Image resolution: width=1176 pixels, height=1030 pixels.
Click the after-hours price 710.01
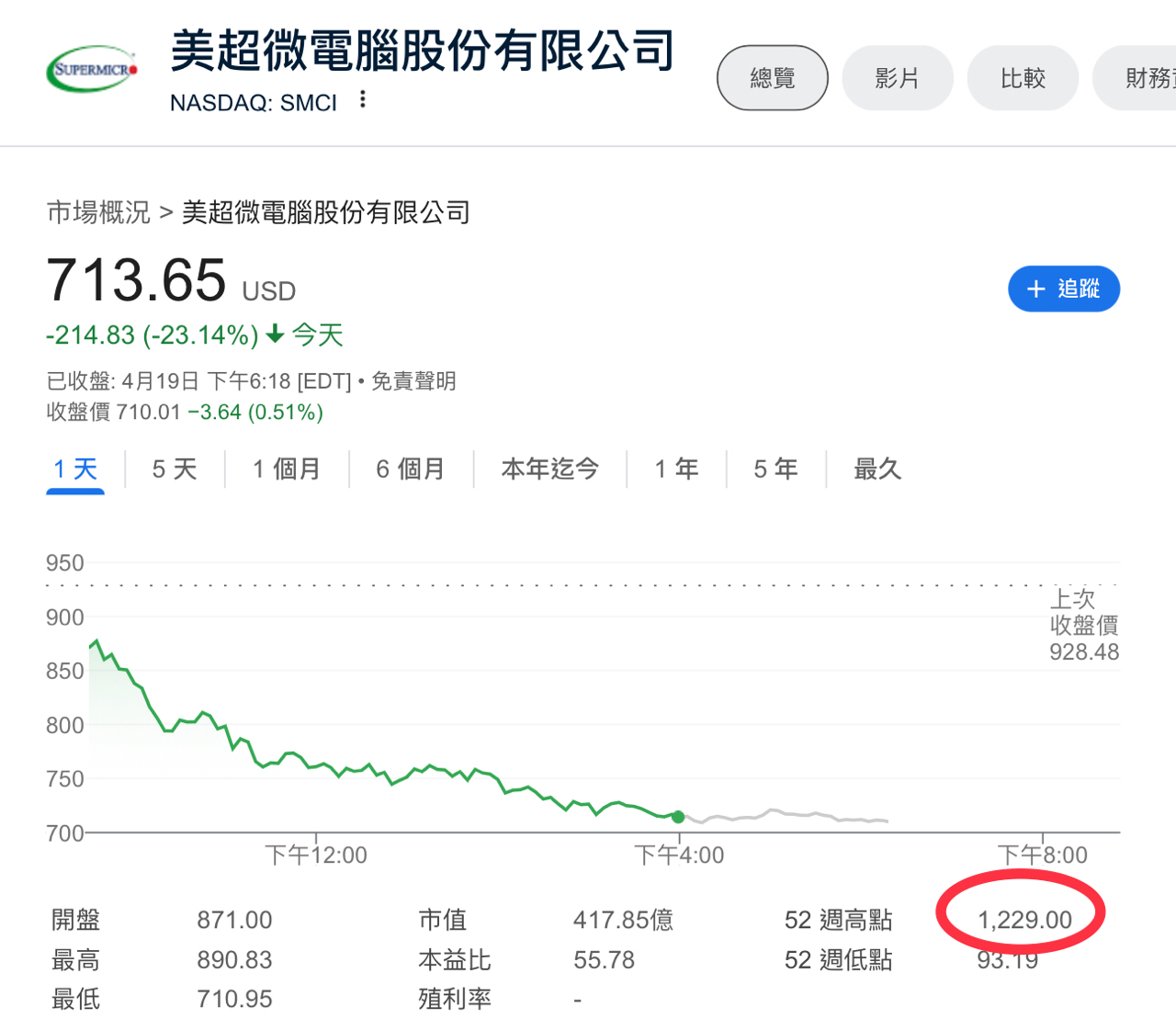[x=148, y=413]
